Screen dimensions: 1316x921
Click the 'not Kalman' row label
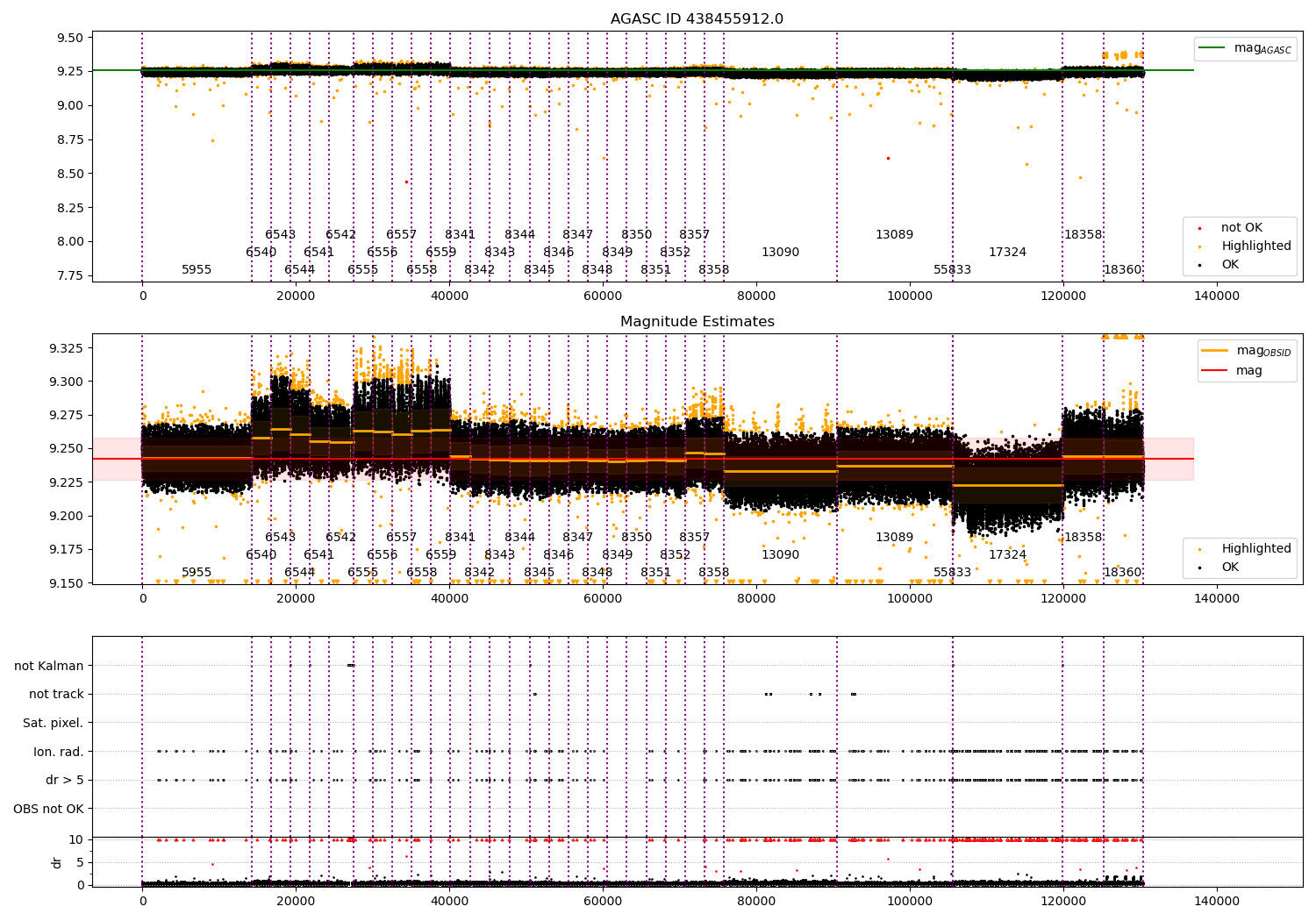click(49, 666)
